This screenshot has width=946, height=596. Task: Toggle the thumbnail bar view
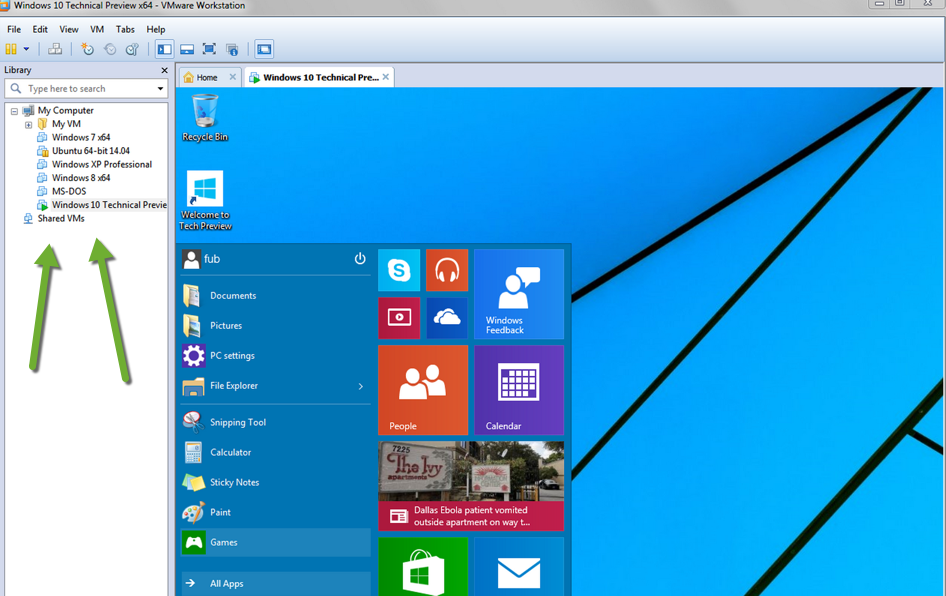click(187, 49)
